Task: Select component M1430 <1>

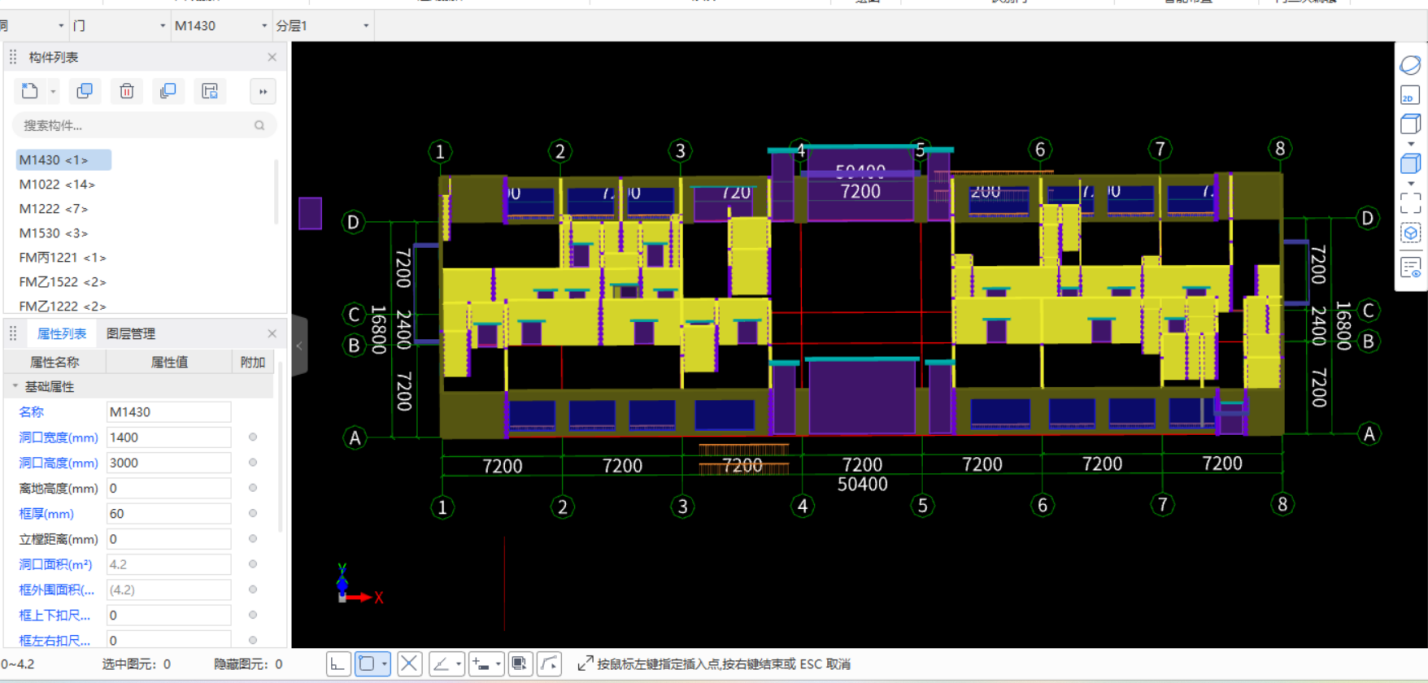Action: coord(63,160)
